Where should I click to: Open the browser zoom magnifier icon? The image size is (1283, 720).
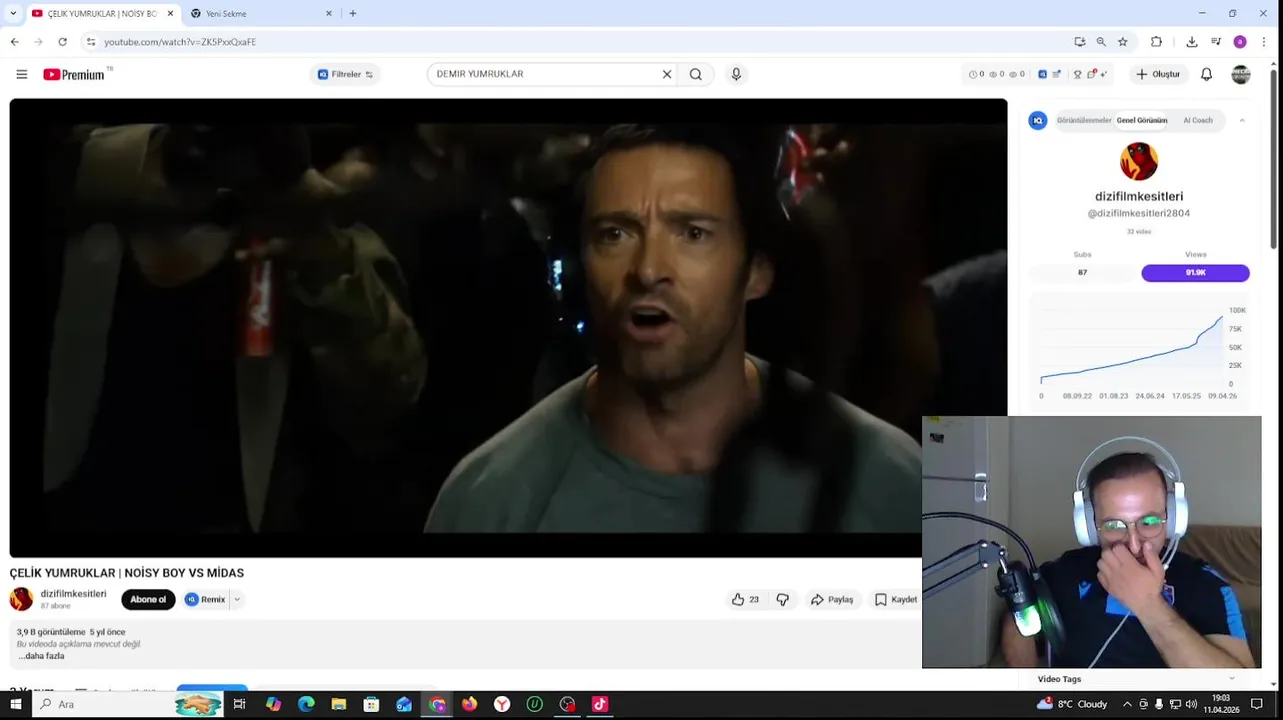[x=1101, y=42]
